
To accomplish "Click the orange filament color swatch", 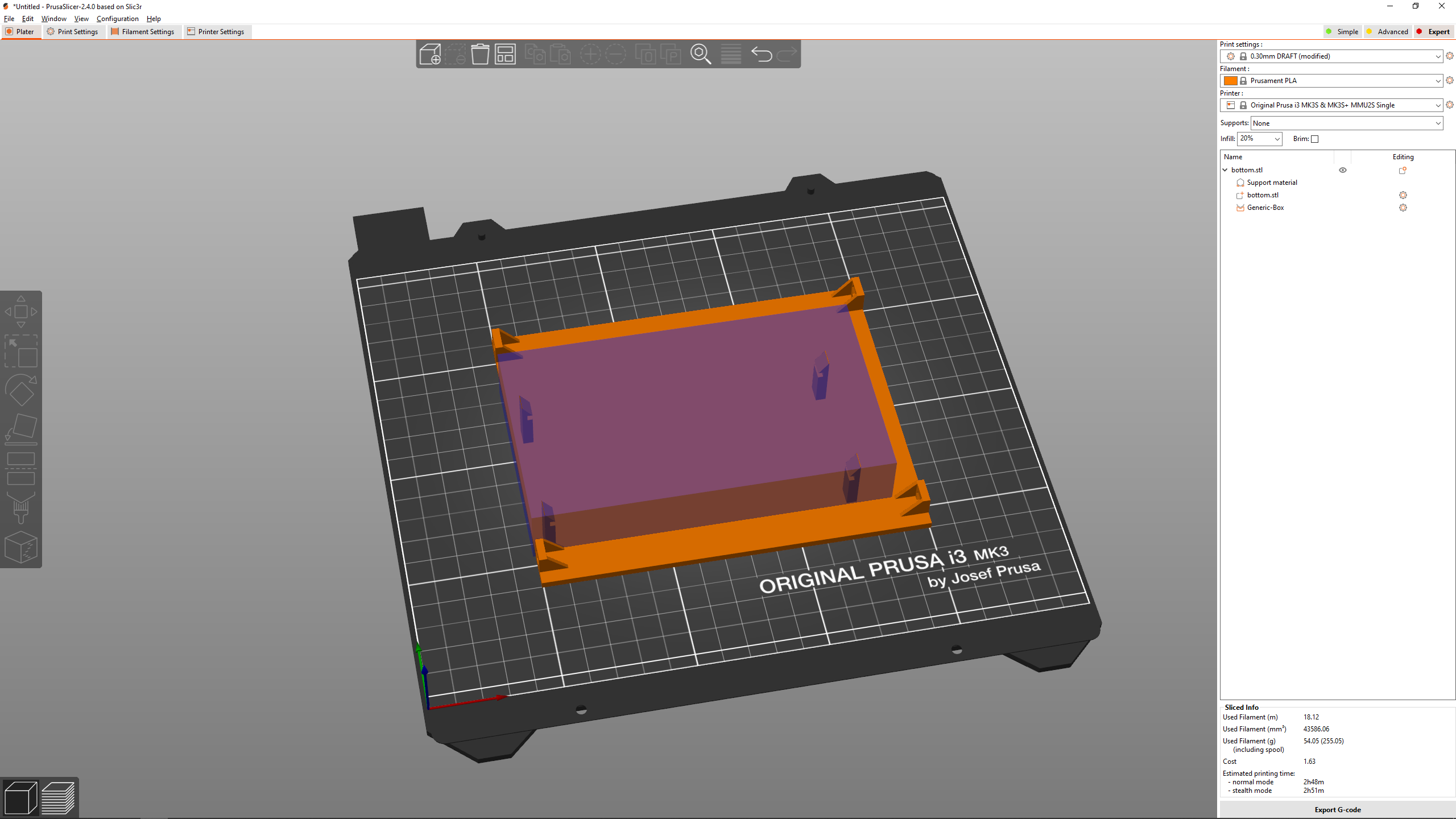I will (1230, 81).
